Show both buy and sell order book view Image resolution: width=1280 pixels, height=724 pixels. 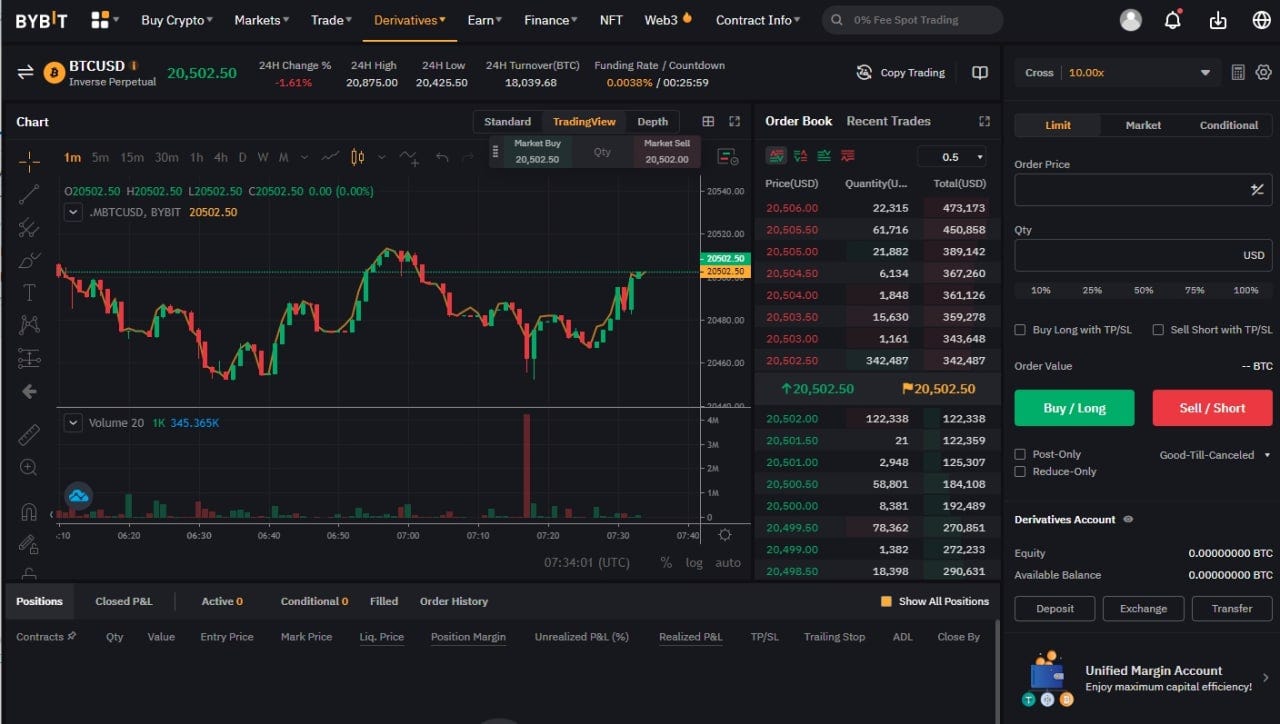[x=776, y=156]
